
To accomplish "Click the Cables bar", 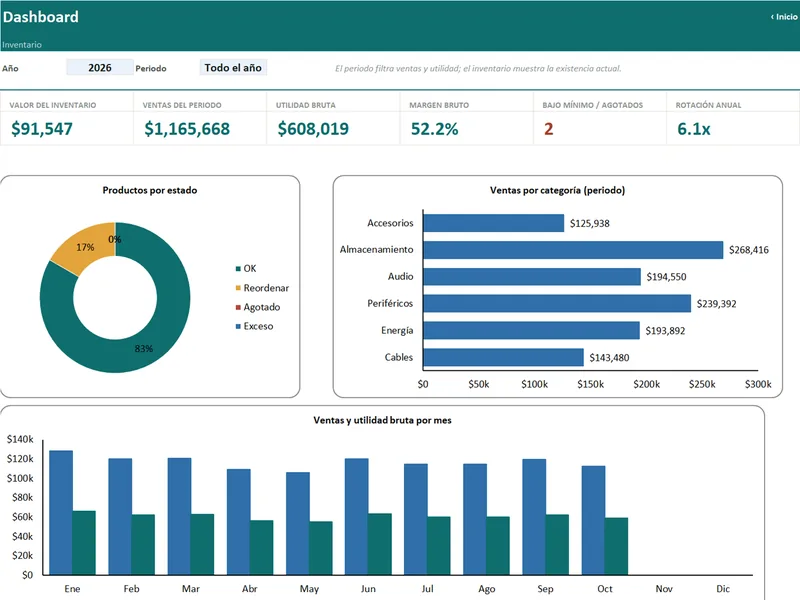I will (x=504, y=357).
